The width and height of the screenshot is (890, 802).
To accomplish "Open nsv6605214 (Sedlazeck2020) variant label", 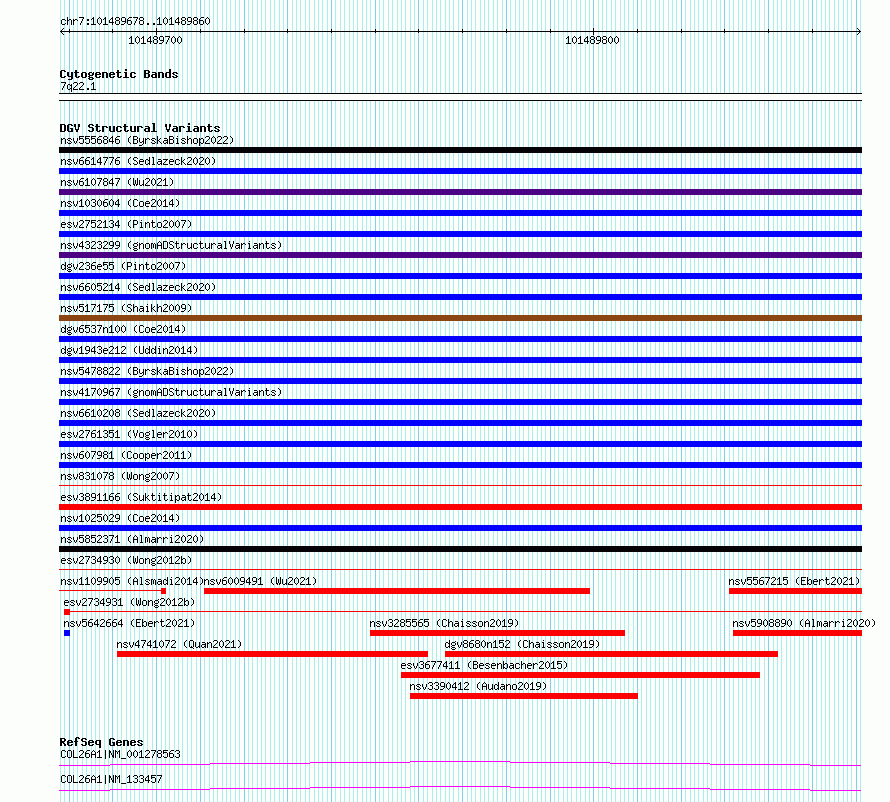I will point(138,287).
